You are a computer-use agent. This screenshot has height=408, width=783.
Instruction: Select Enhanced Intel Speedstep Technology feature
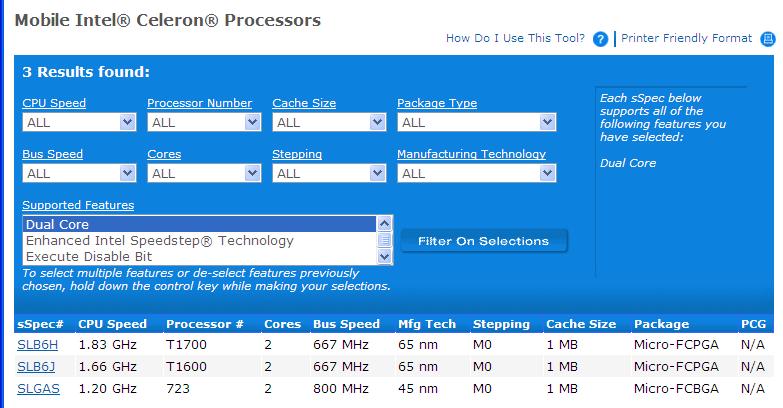200,240
